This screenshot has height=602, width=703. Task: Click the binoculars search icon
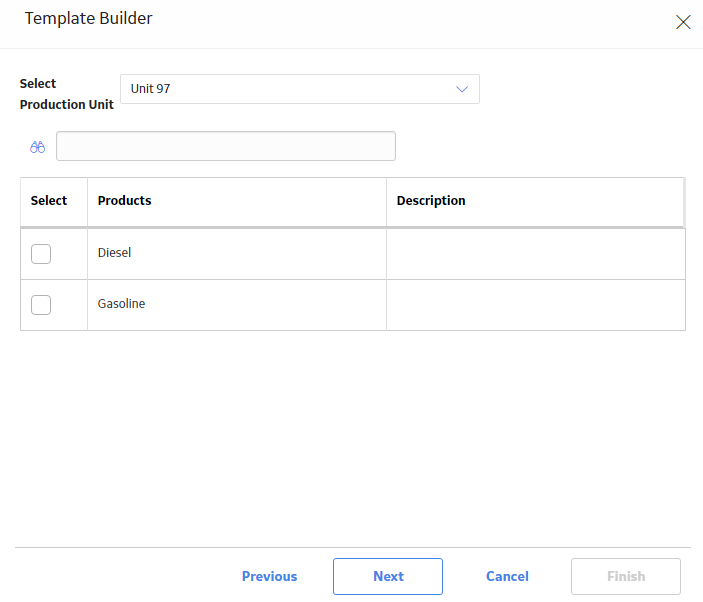tap(38, 147)
